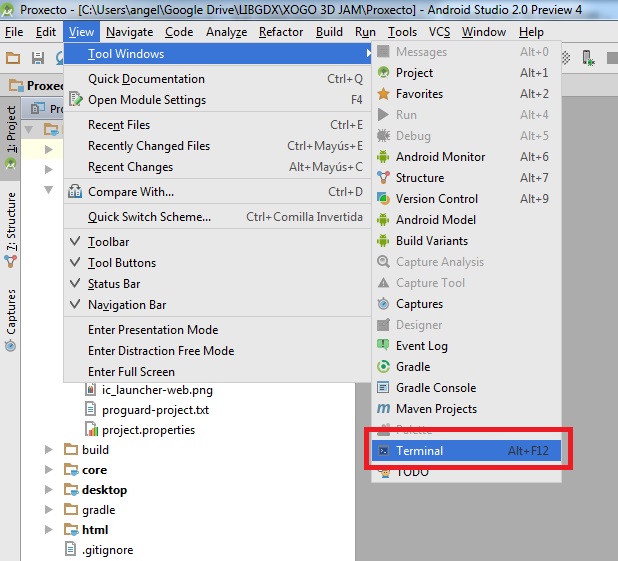Screen dimensions: 618x561
Task: Open the Version Control tool window
Action: [466, 199]
